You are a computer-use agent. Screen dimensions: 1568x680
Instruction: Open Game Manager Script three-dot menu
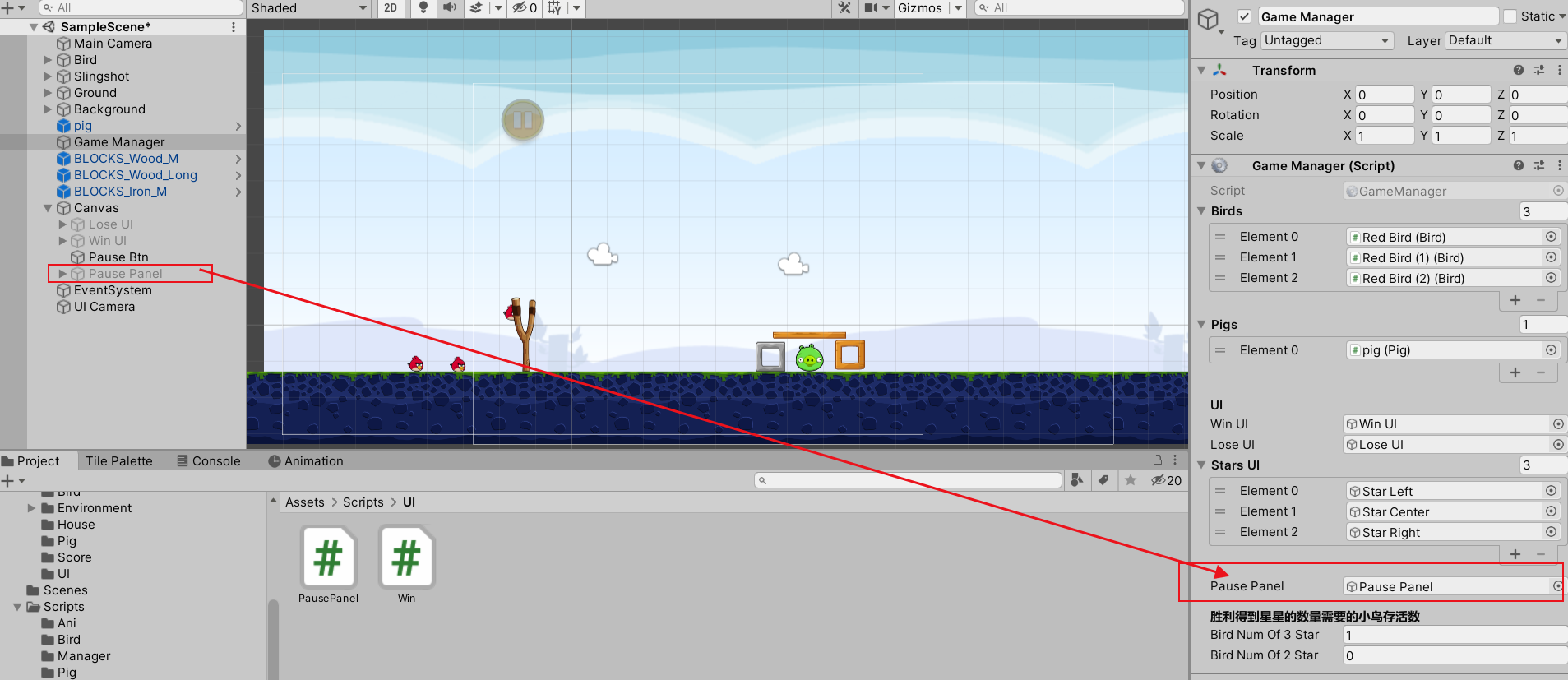(1560, 166)
